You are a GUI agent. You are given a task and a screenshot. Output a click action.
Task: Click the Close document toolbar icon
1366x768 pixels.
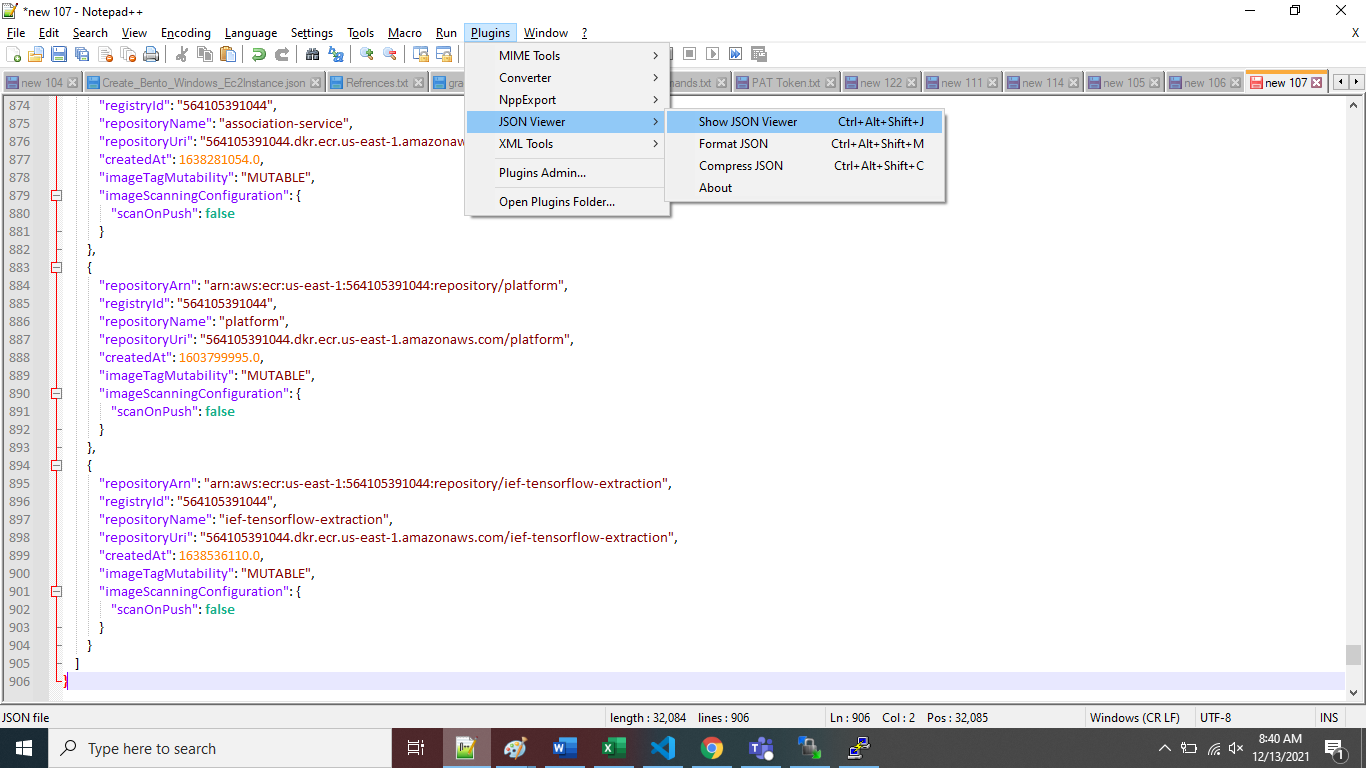click(x=104, y=54)
